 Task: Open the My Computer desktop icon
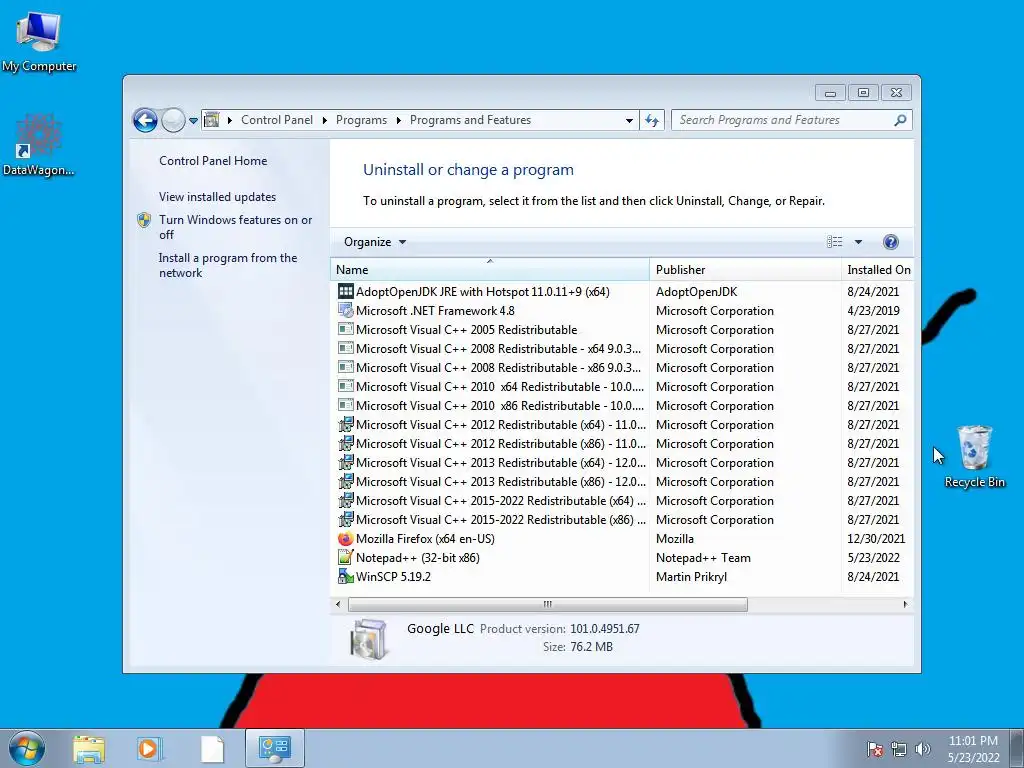click(39, 42)
